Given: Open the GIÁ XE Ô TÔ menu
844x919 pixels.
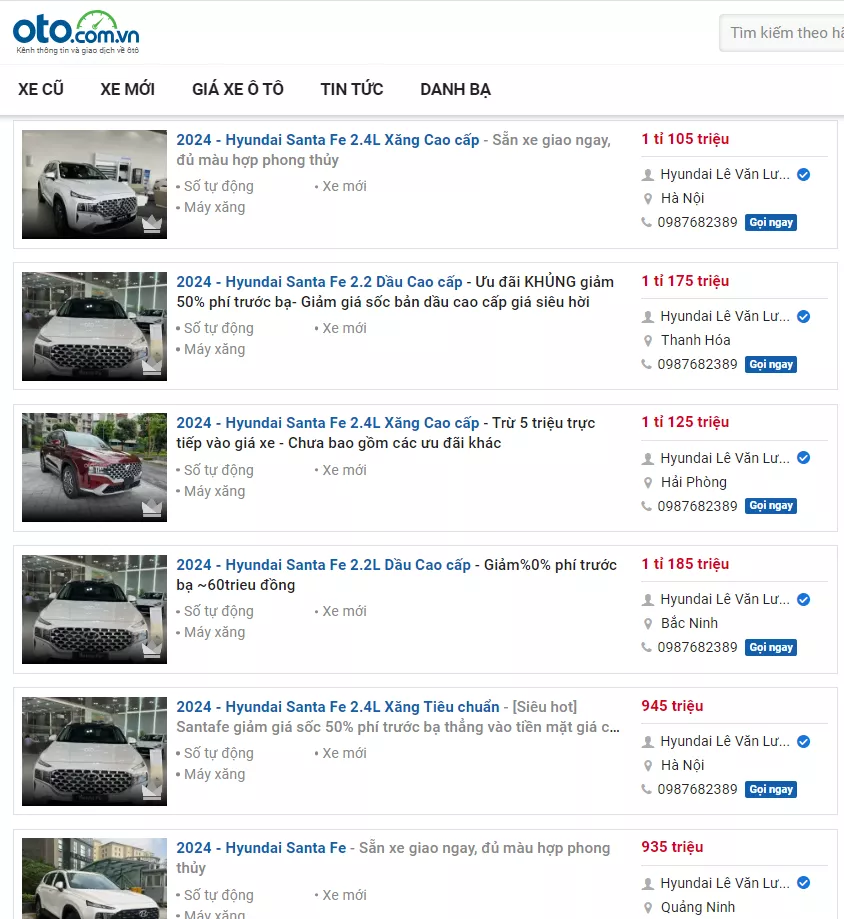Looking at the screenshot, I should pos(237,89).
